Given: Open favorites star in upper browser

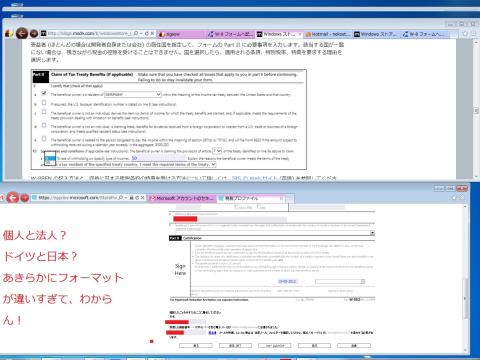Looking at the screenshot, I should click(x=465, y=33).
